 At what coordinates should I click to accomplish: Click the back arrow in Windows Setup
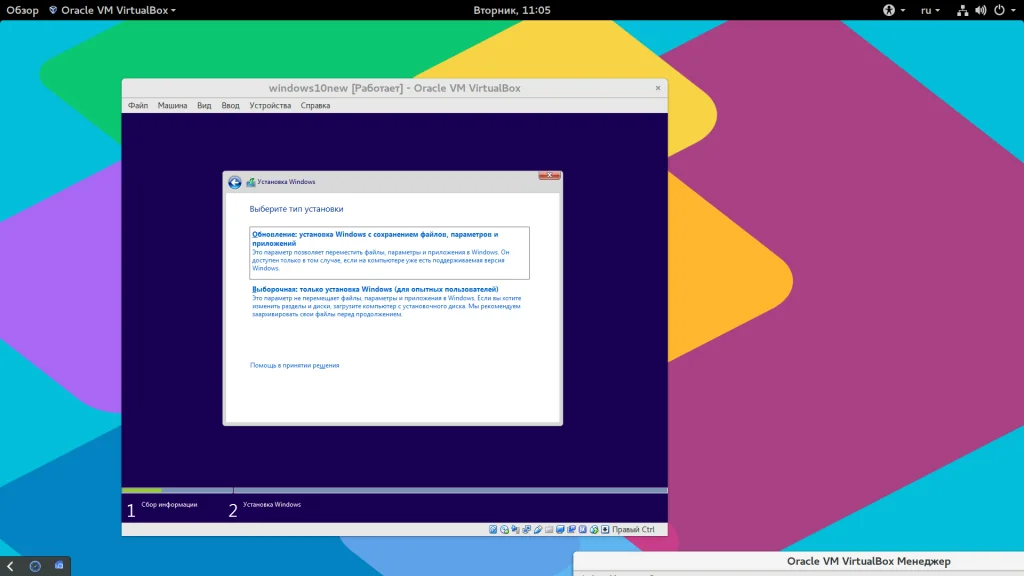pos(235,182)
